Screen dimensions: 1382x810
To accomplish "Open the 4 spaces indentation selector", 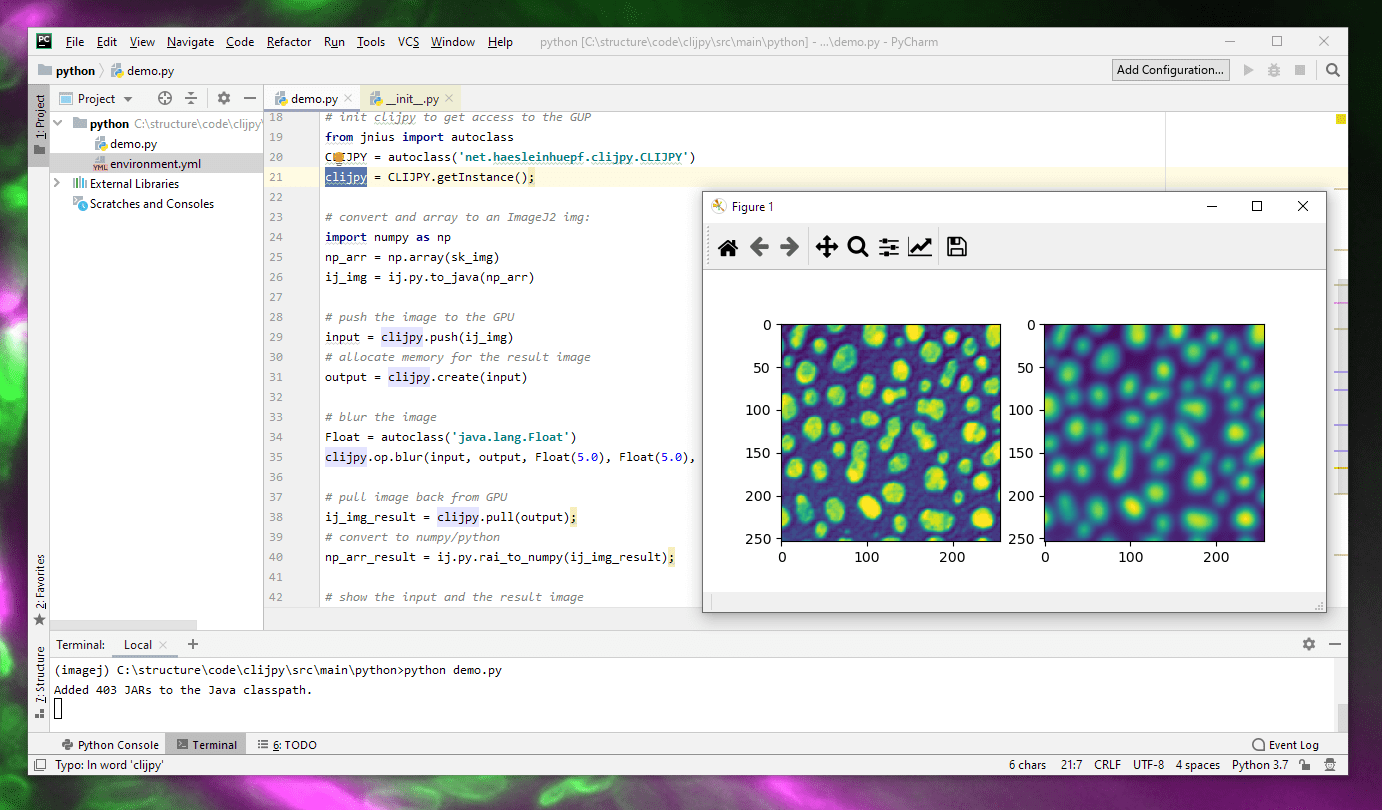I will point(1197,765).
